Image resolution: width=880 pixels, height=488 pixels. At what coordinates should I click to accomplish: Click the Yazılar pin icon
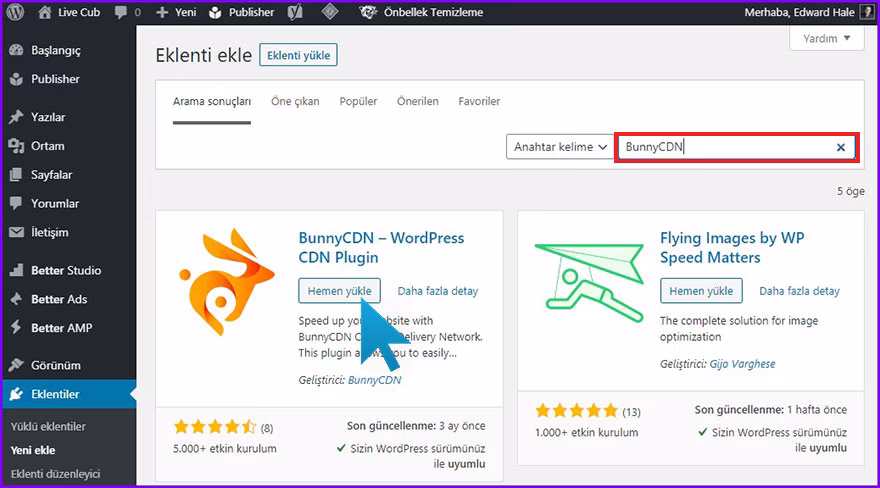coord(16,117)
